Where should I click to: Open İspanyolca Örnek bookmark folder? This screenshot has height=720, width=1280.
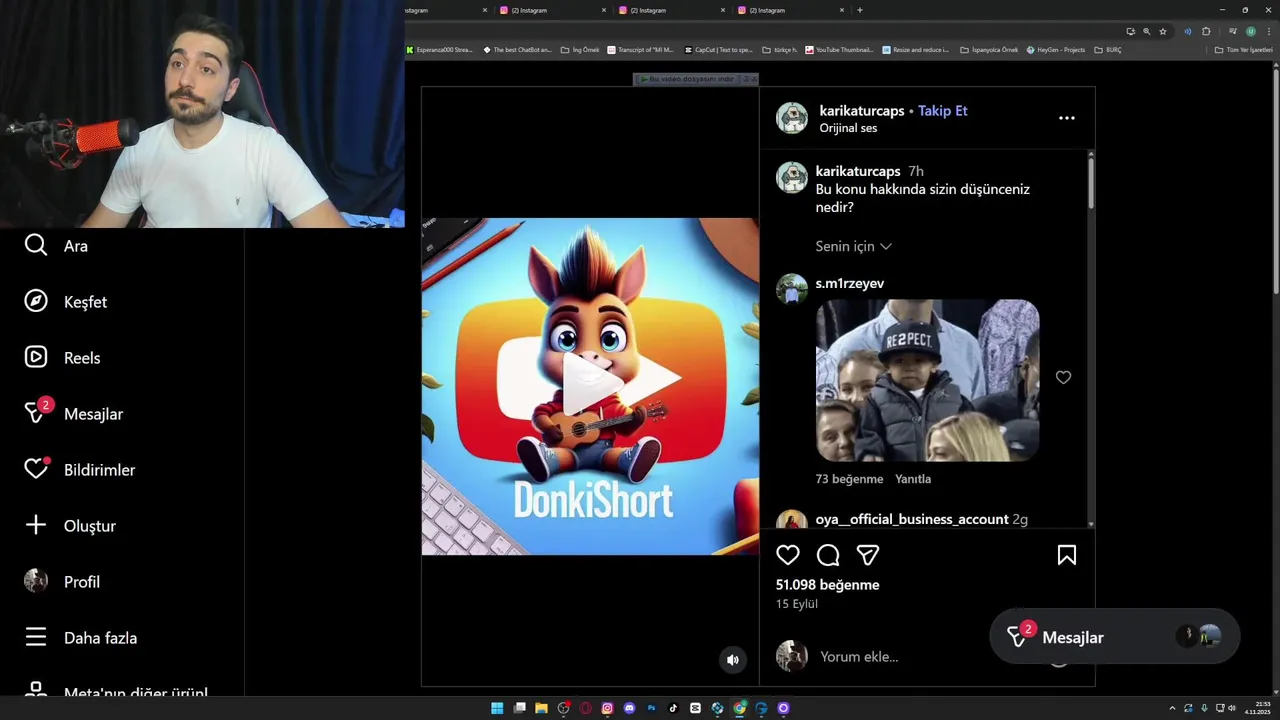989,50
